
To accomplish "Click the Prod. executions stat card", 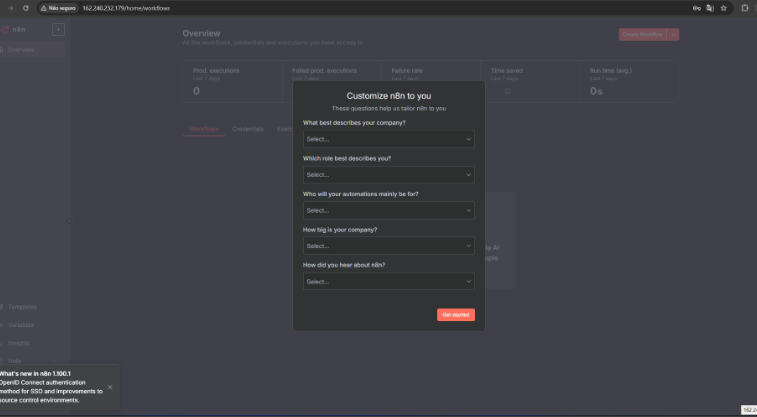I will coord(233,81).
